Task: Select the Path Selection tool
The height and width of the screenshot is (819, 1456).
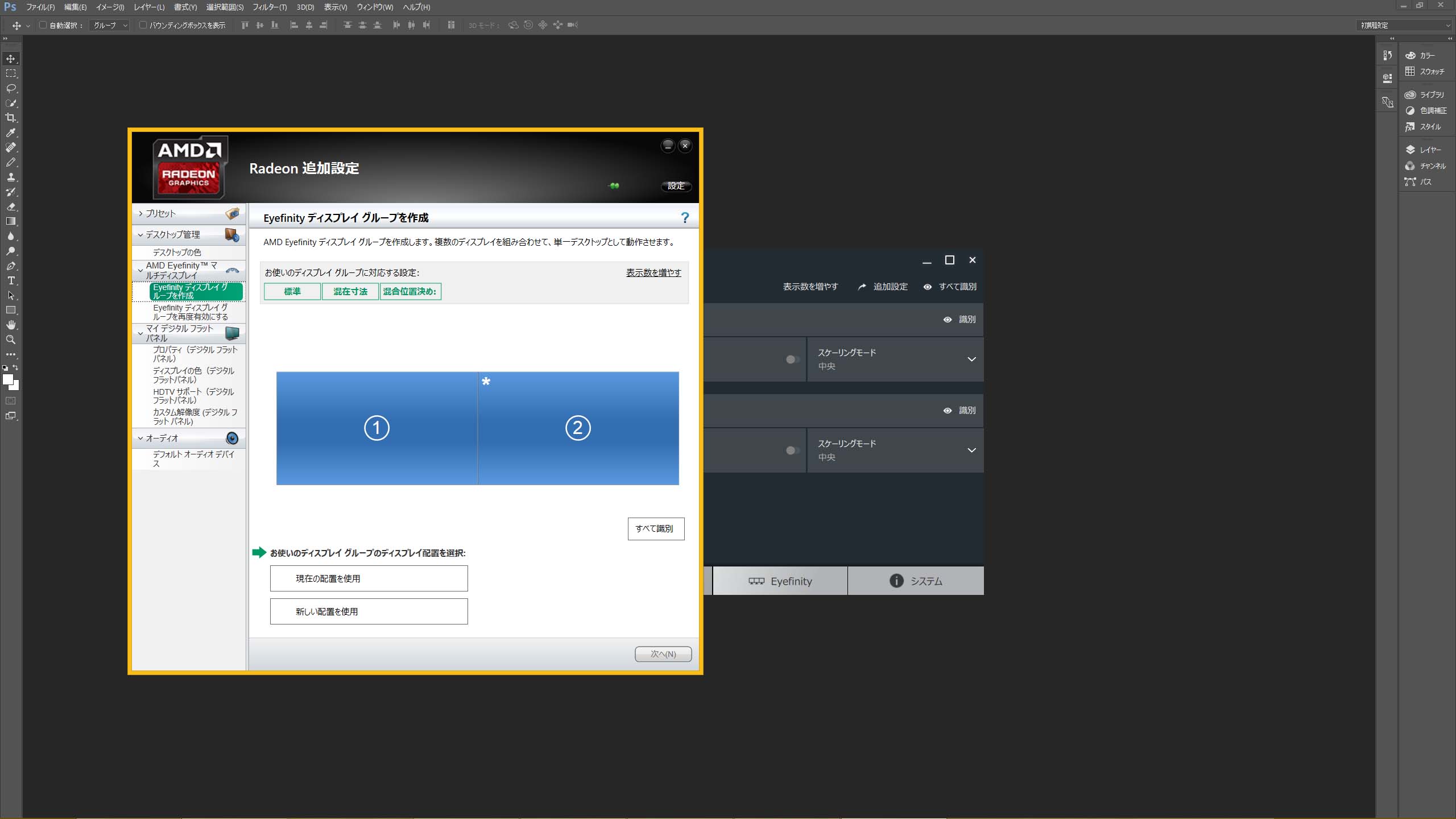Action: pos(11,295)
